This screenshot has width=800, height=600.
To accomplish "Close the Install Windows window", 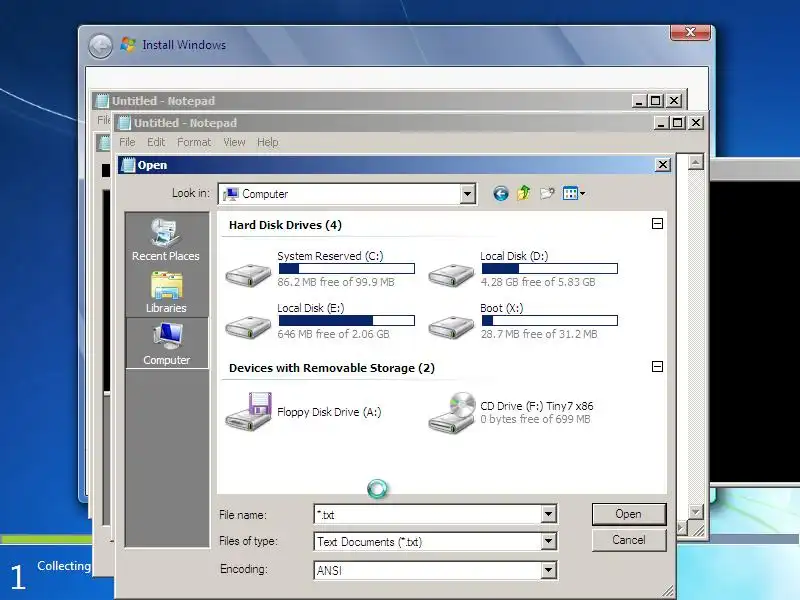I will pyautogui.click(x=690, y=32).
